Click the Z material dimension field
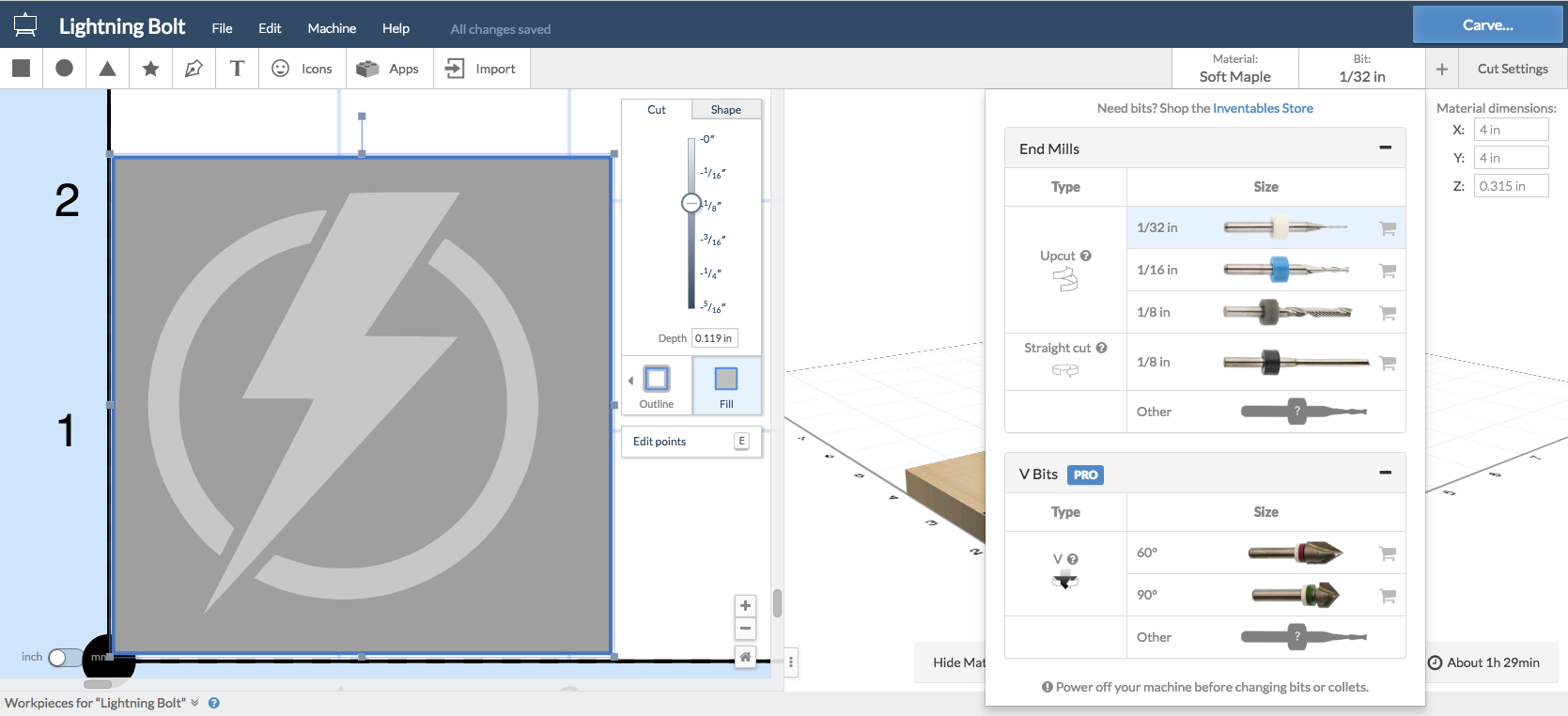 (x=1511, y=186)
